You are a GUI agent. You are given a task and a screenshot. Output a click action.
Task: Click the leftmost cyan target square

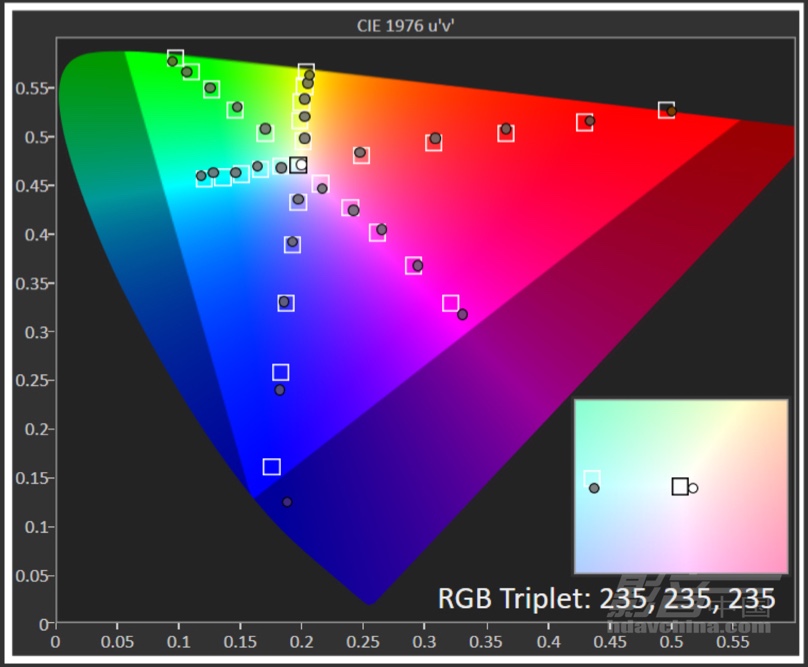click(205, 179)
